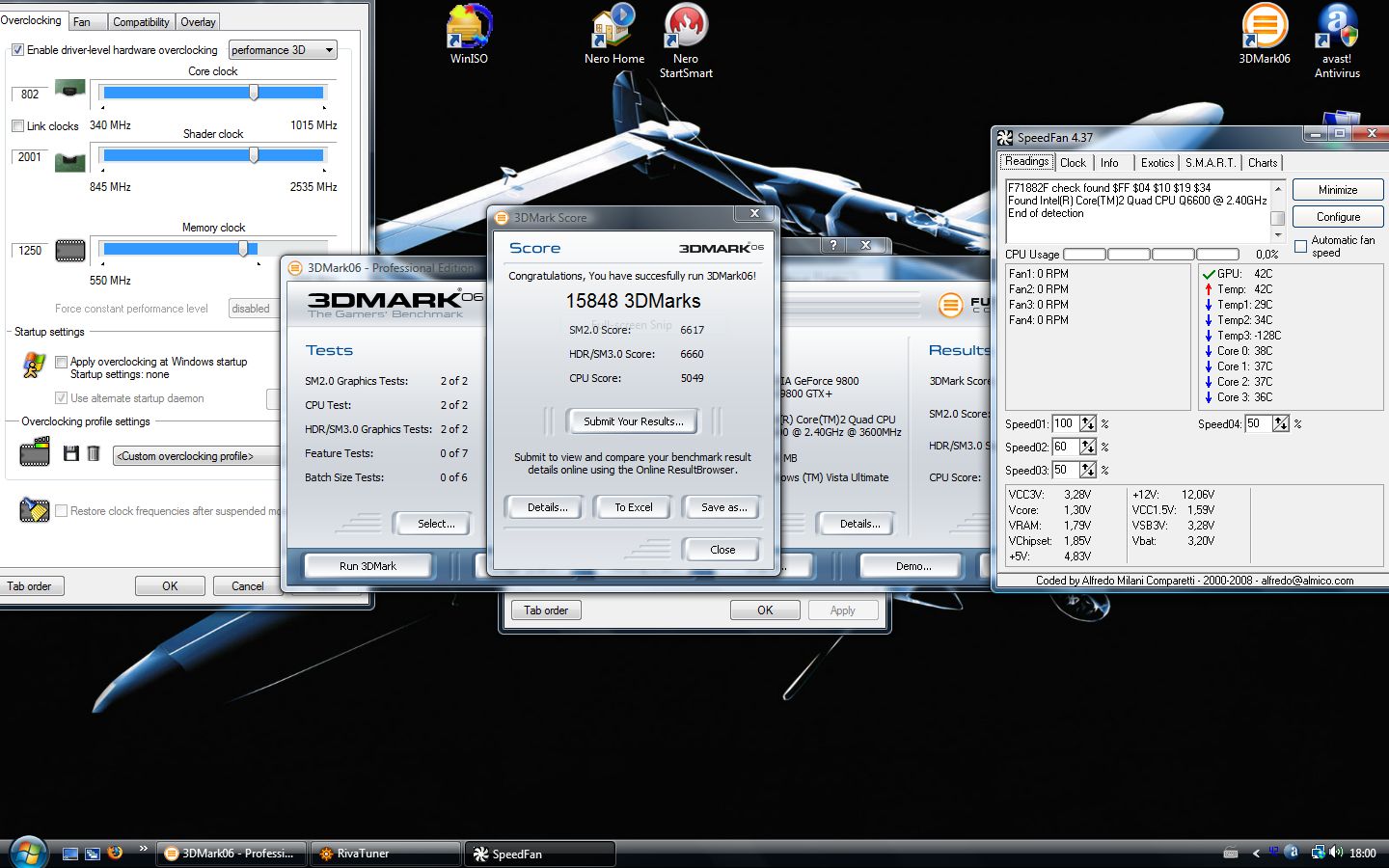Click the Windows Start orb
This screenshot has height=868, width=1389.
[28, 853]
